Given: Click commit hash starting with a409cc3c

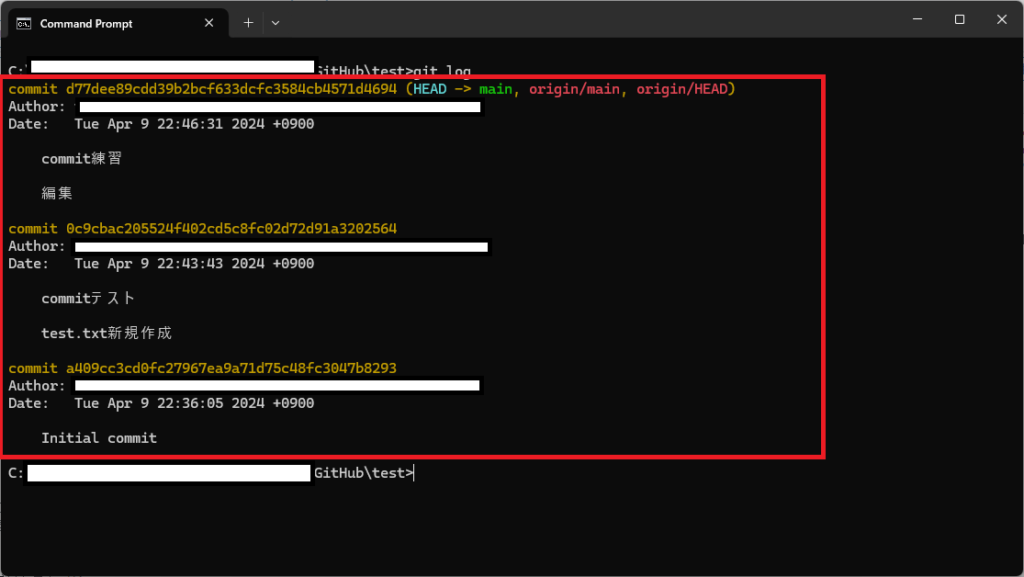Looking at the screenshot, I should click(x=231, y=368).
